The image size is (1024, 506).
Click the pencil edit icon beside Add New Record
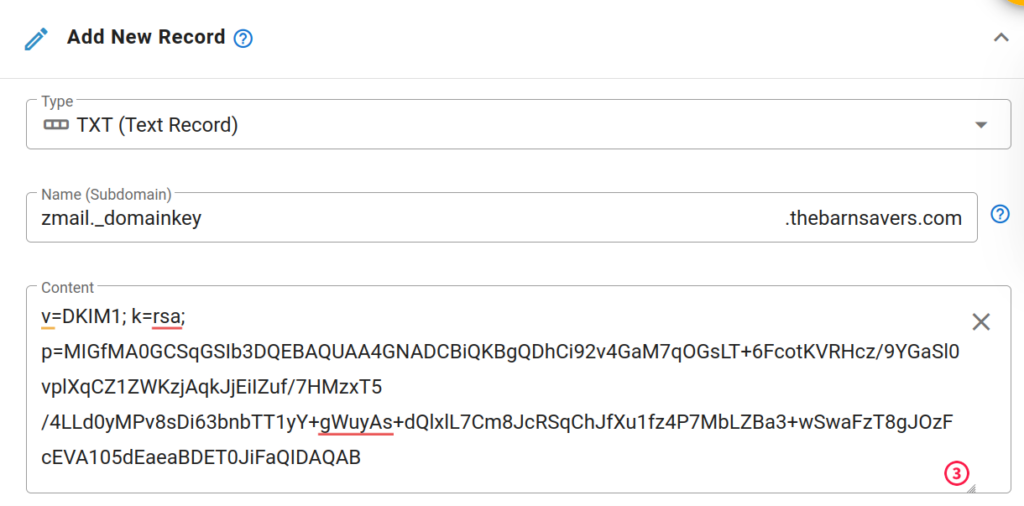click(36, 39)
